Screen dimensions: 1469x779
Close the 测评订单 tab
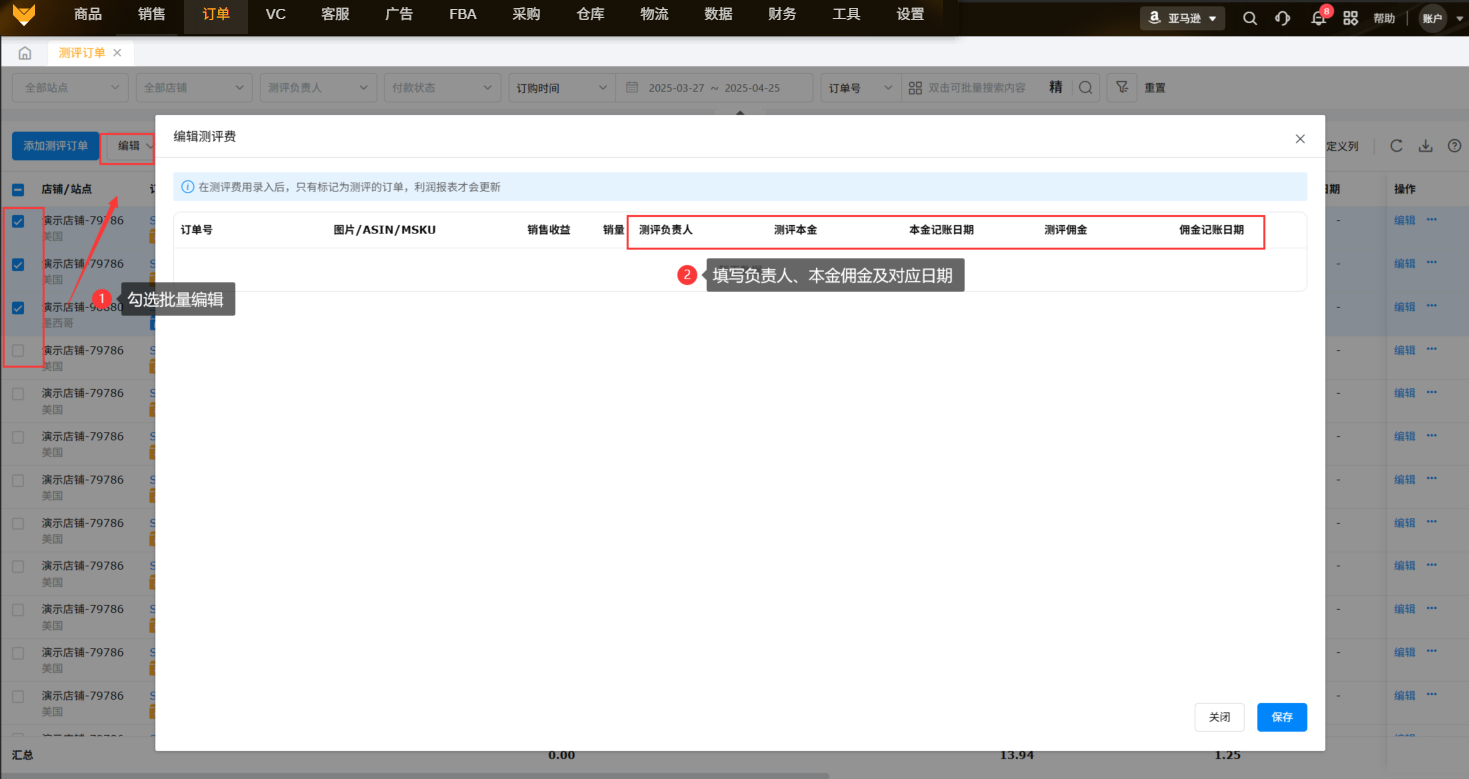[x=117, y=53]
